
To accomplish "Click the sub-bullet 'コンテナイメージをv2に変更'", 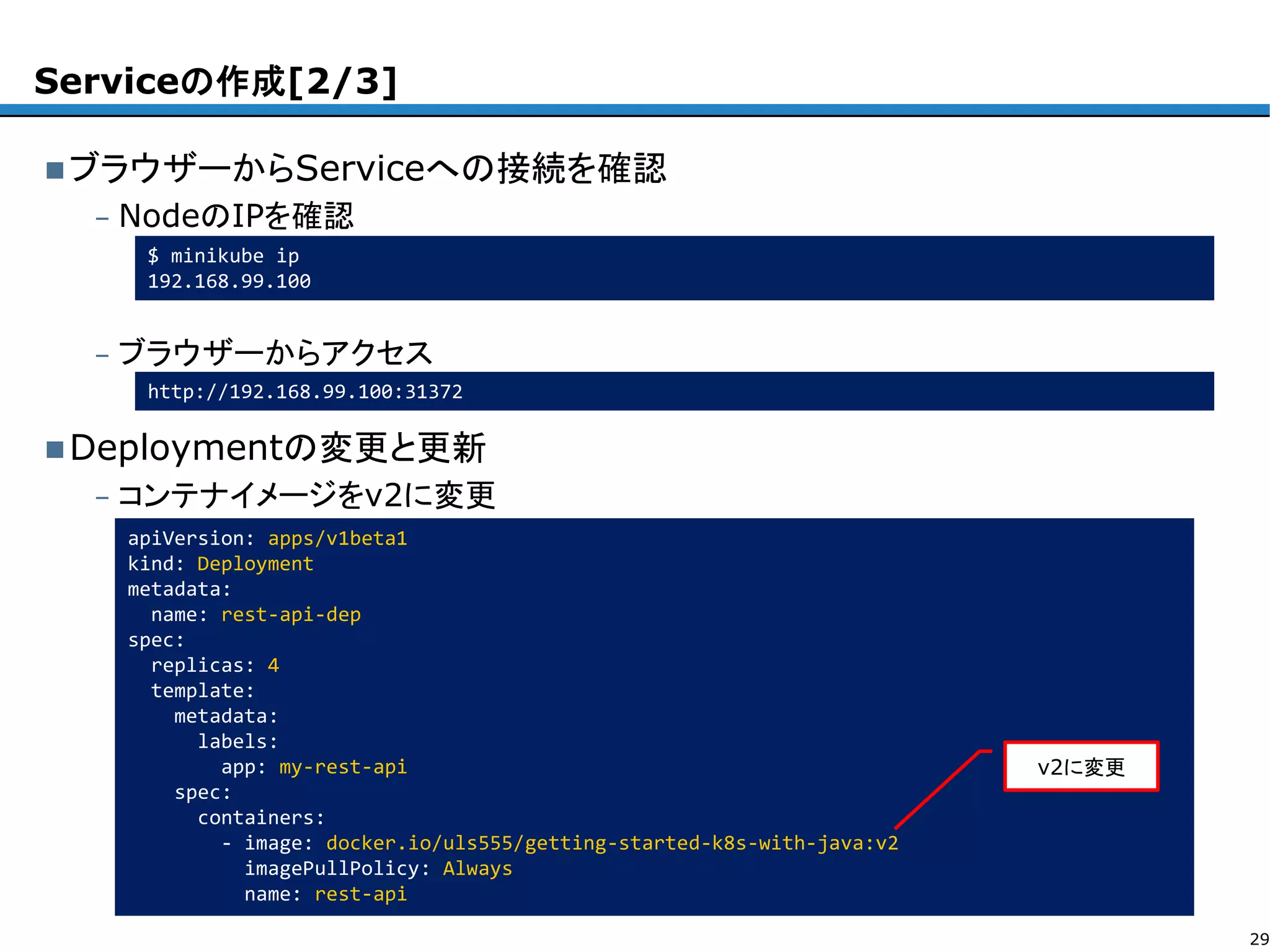I will point(307,495).
